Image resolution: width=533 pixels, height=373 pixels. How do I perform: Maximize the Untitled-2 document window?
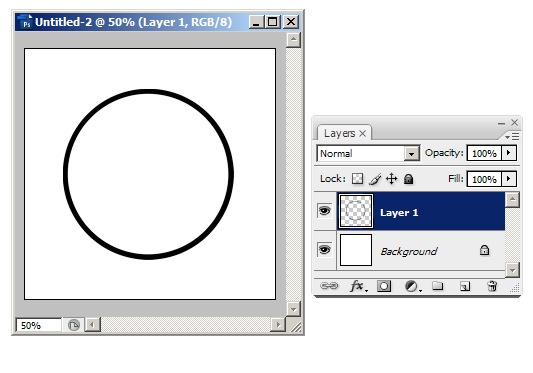[273, 22]
